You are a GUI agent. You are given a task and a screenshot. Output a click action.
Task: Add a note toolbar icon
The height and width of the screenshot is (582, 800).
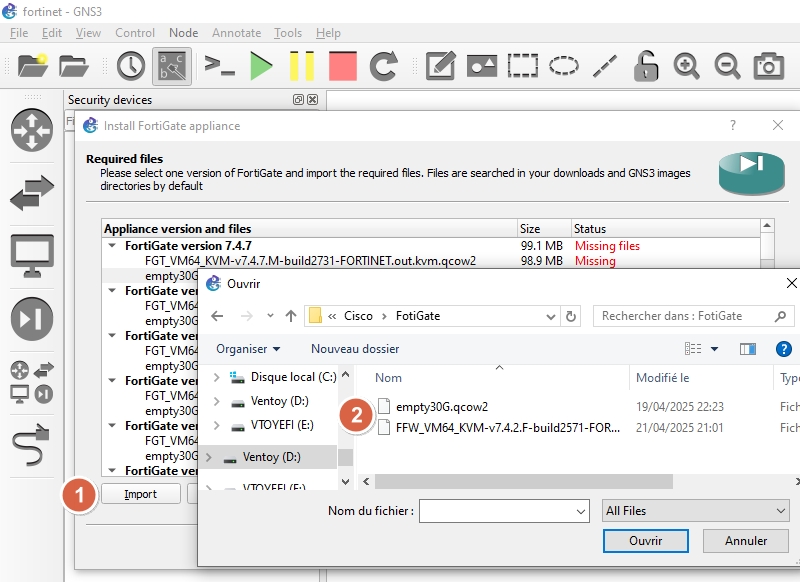click(x=440, y=66)
